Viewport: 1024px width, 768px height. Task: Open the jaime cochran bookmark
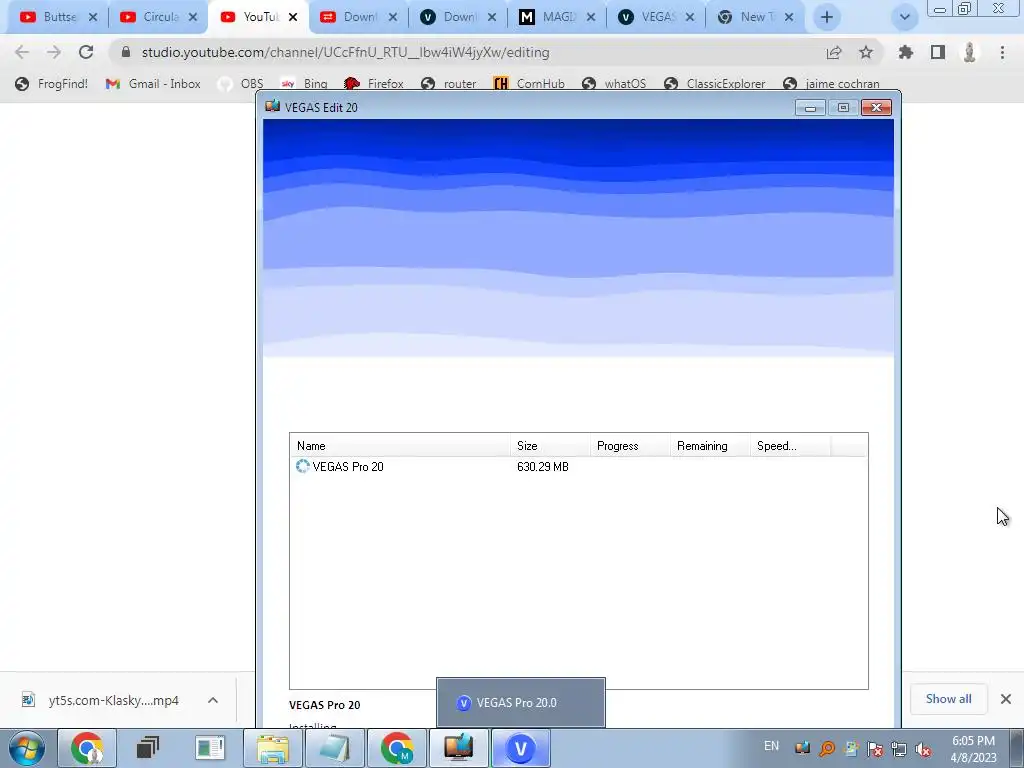[x=831, y=84]
